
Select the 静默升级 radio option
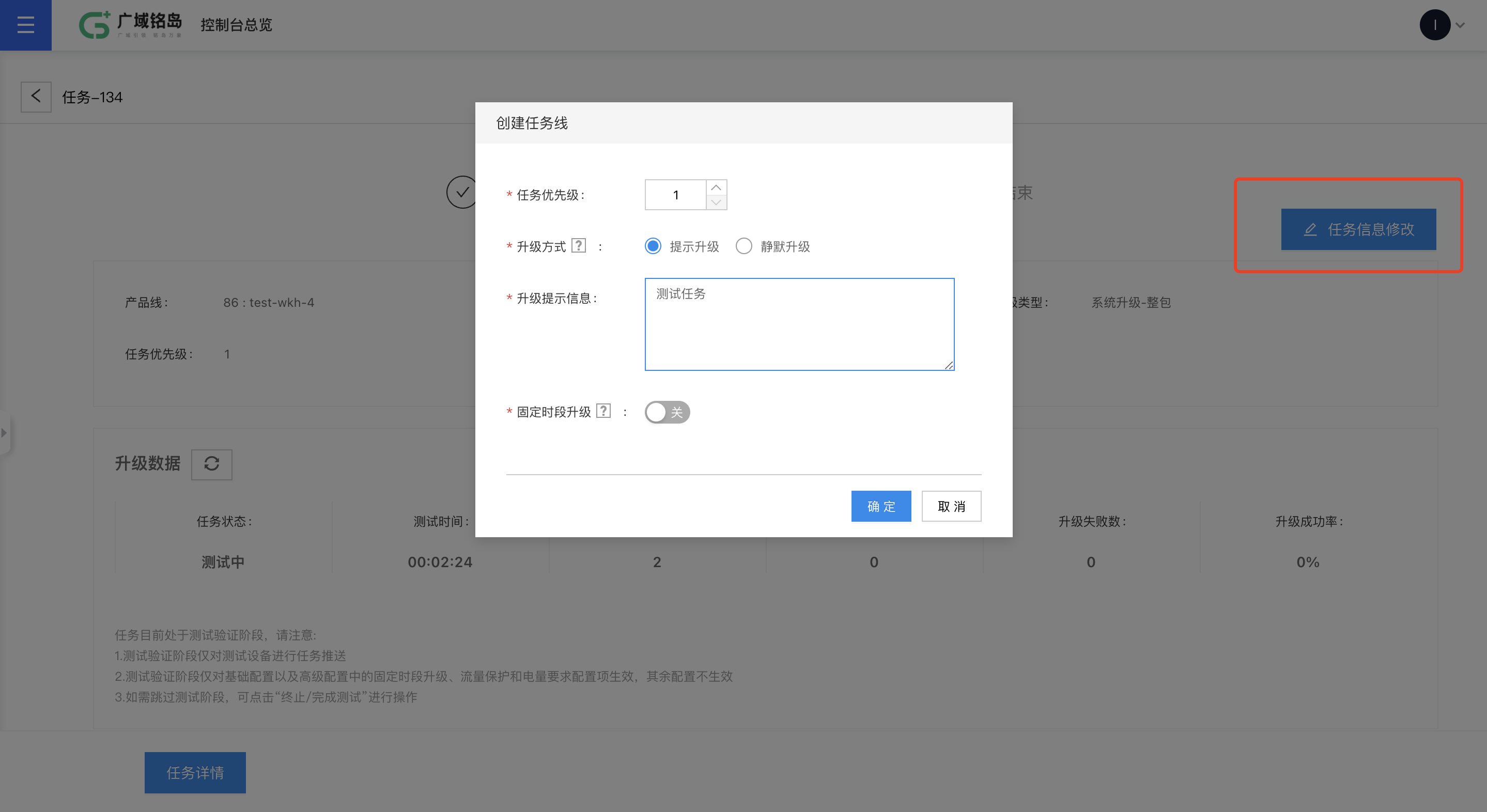[x=743, y=246]
